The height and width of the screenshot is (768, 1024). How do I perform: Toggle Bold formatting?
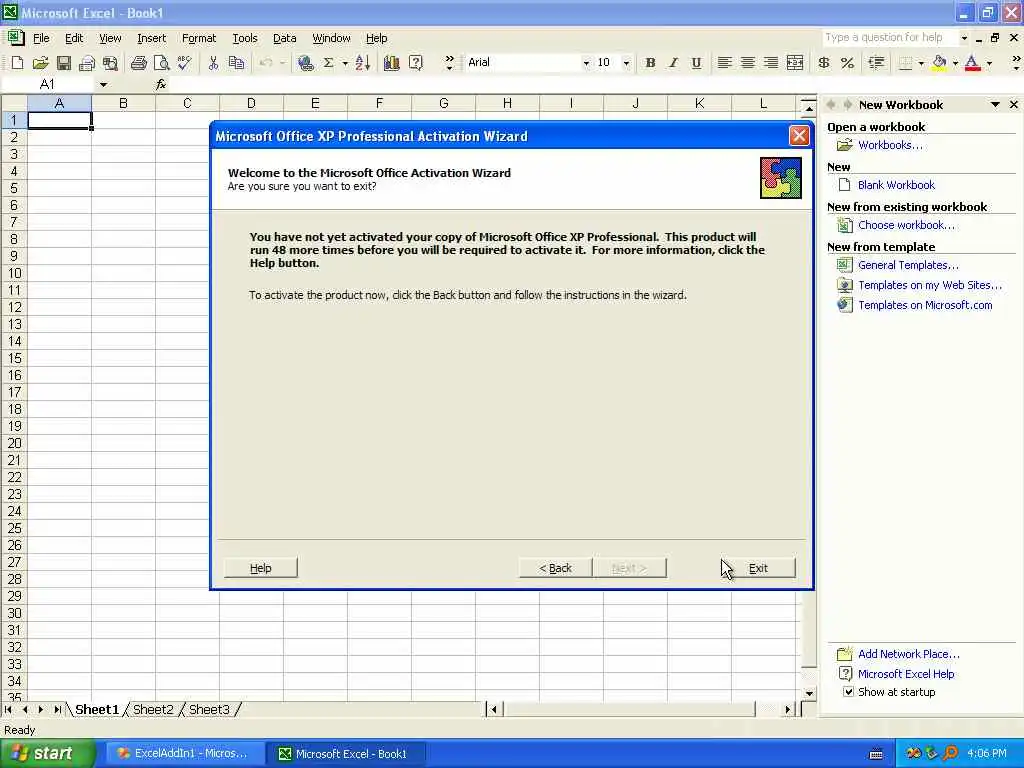[x=650, y=63]
